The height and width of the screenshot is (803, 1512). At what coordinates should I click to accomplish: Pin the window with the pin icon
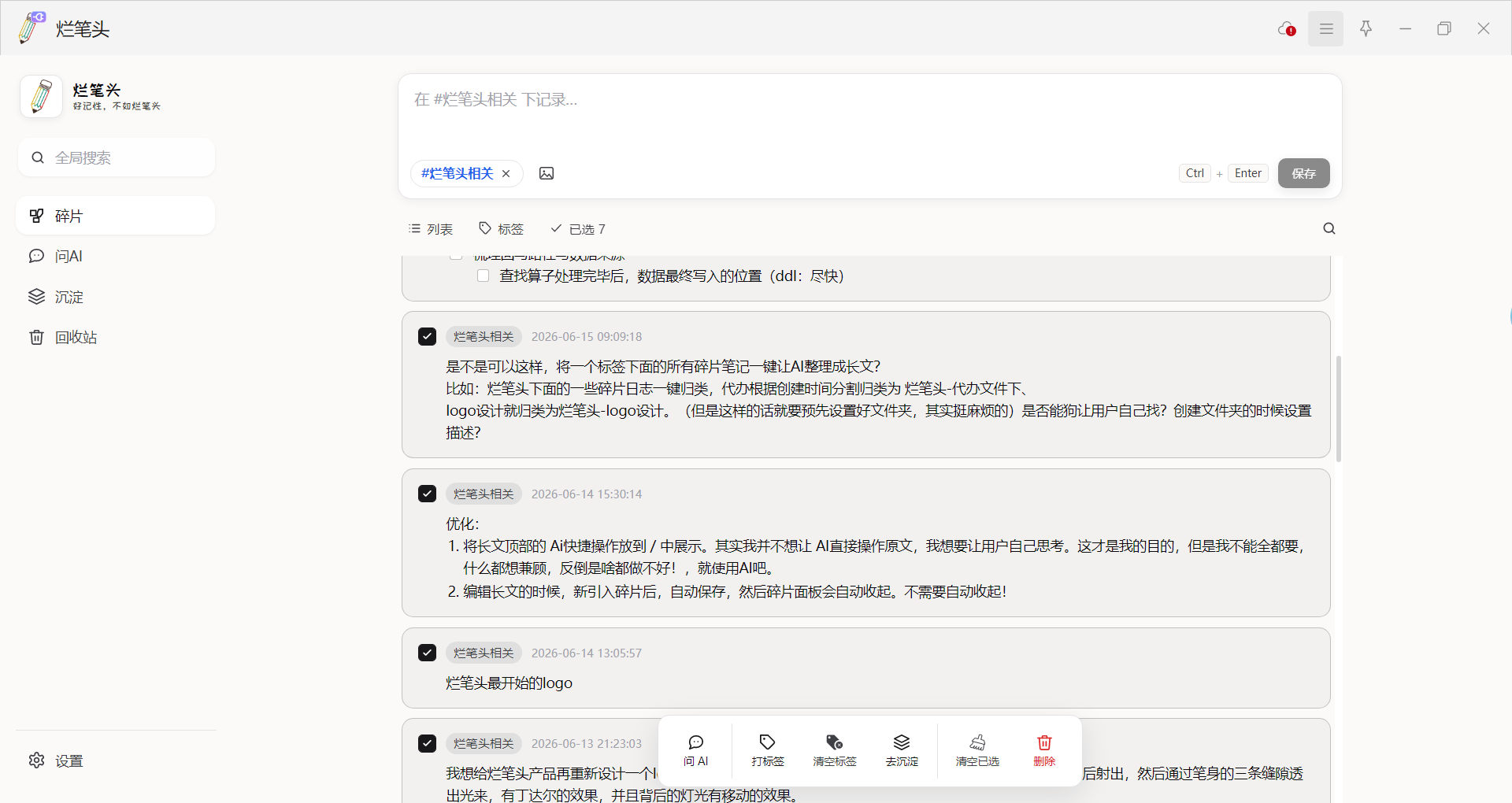tap(1366, 29)
